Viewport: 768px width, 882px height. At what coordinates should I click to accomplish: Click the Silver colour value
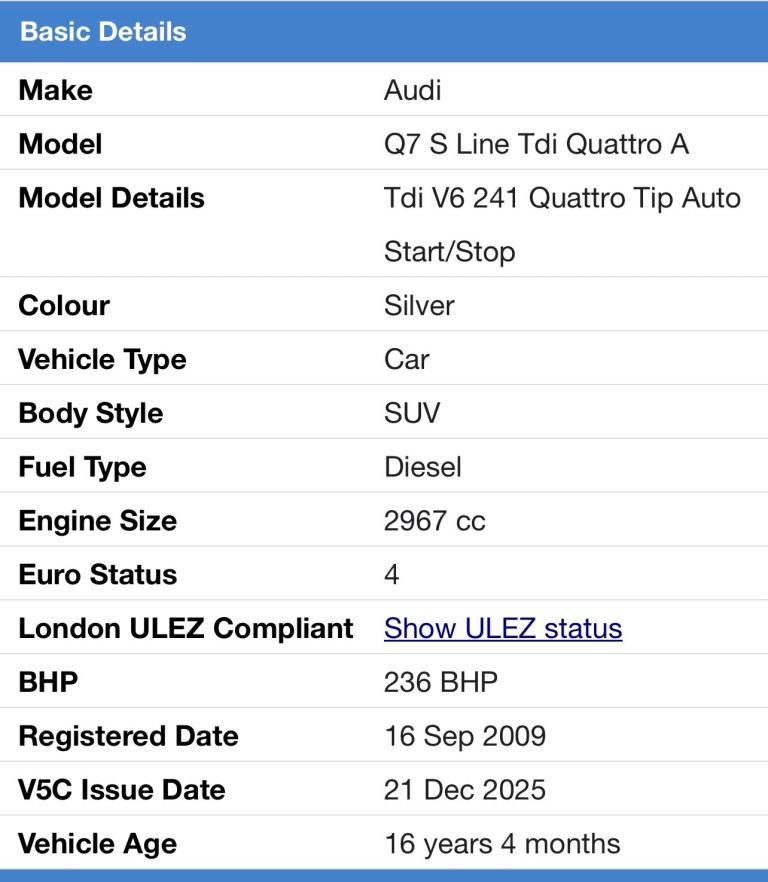[x=419, y=305]
